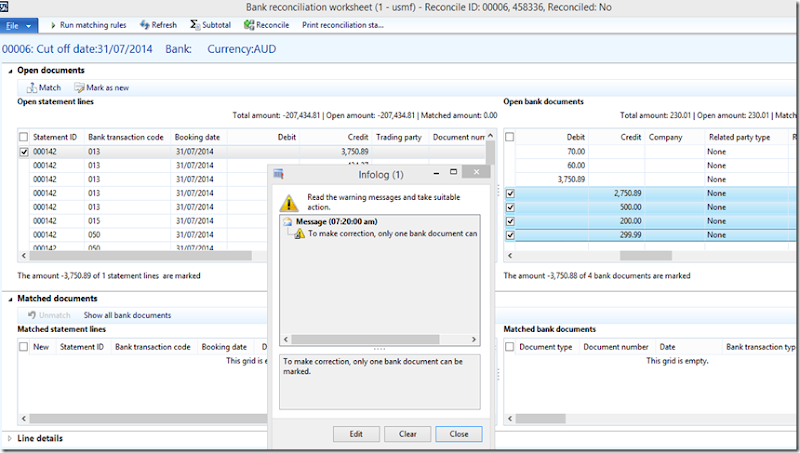Toggle select-all checkbox in Open statement lines header

click(x=24, y=137)
